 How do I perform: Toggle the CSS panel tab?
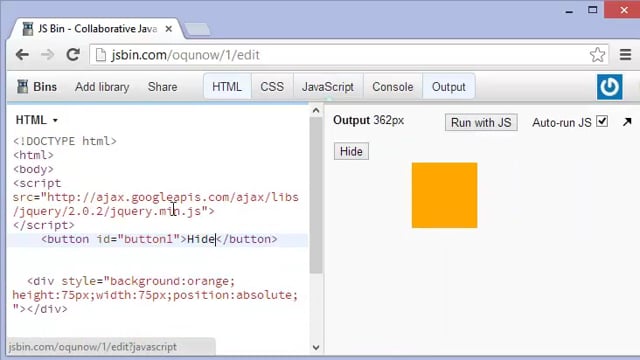272,87
